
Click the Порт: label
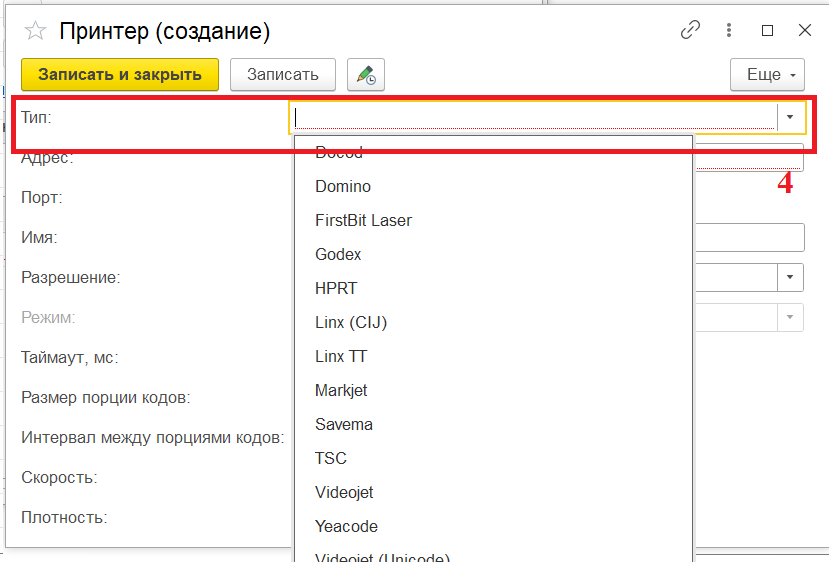(42, 197)
